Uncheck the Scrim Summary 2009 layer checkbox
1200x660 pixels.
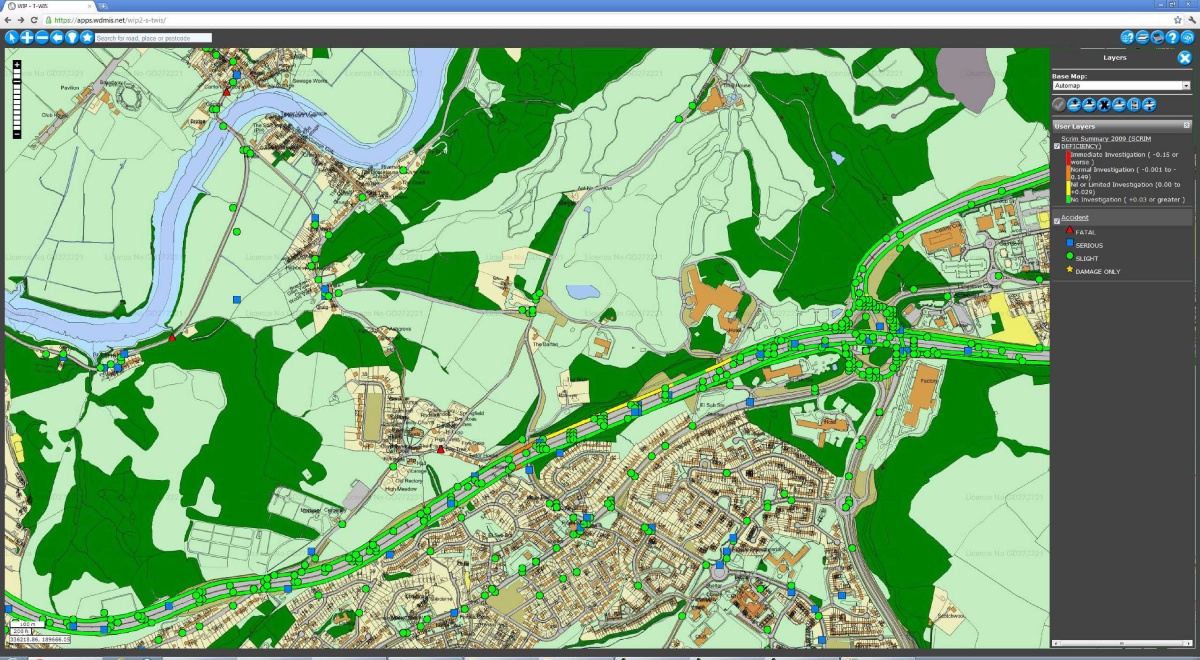point(1057,146)
